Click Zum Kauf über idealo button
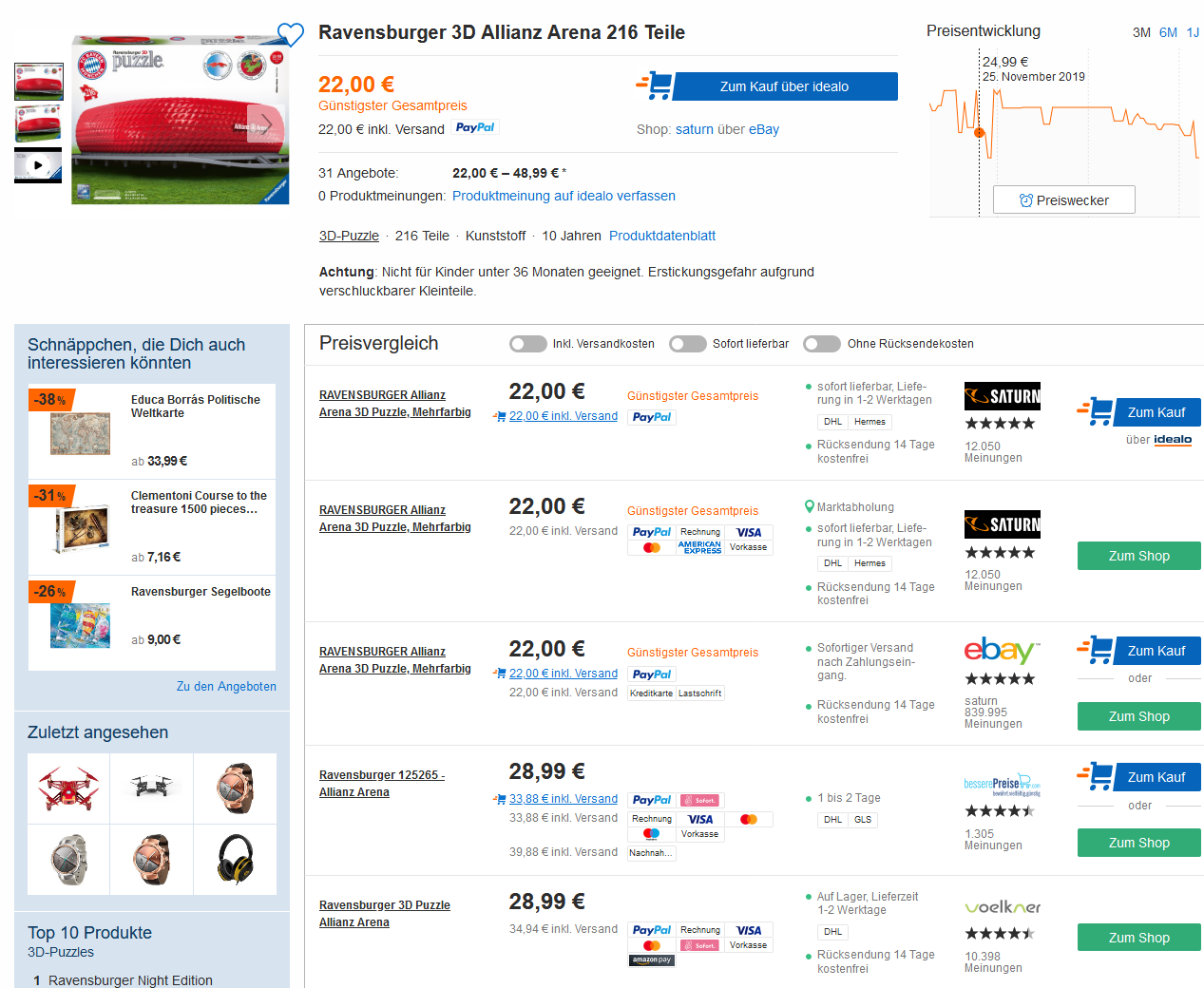 784,86
